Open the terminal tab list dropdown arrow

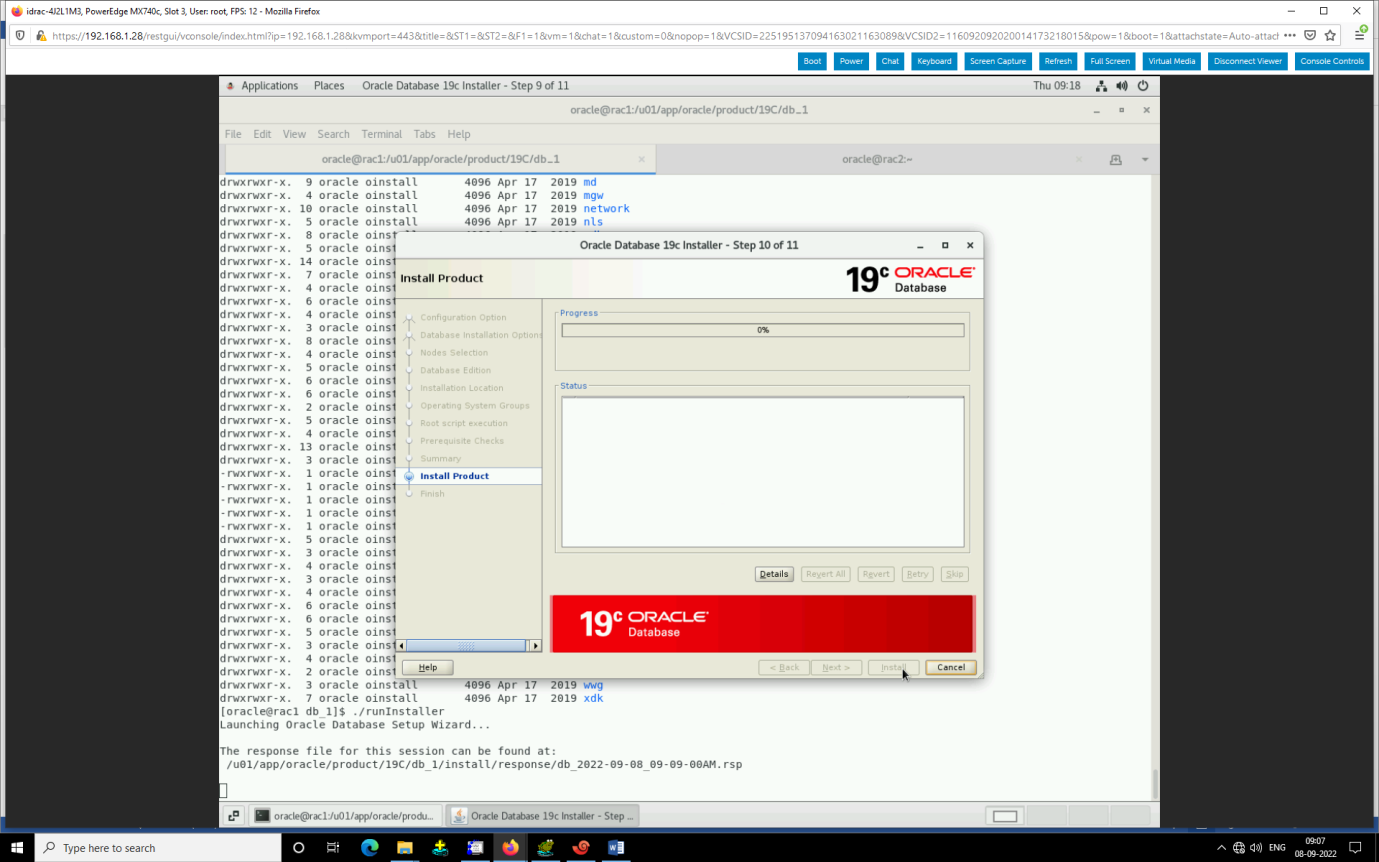pos(1145,160)
